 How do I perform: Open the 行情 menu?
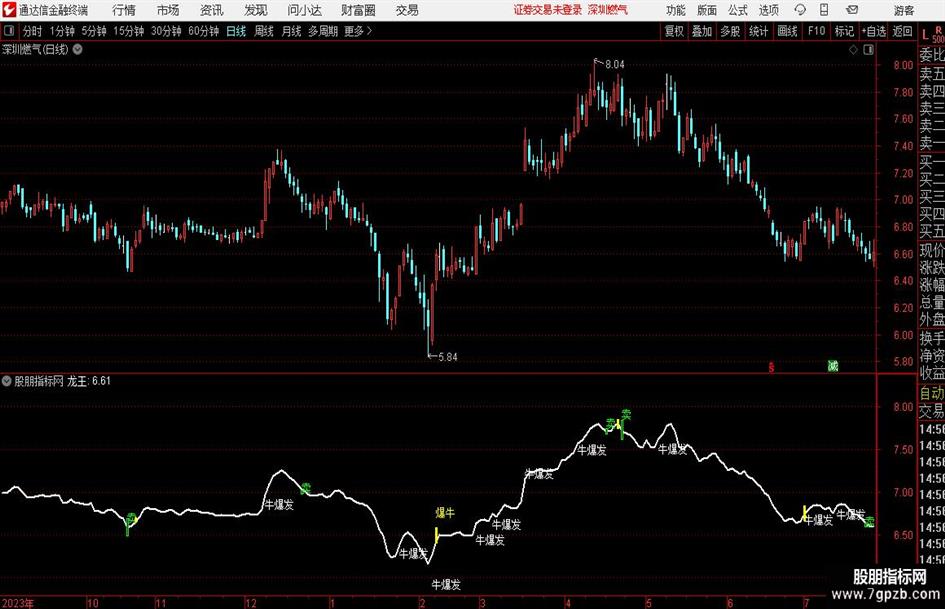tap(124, 10)
